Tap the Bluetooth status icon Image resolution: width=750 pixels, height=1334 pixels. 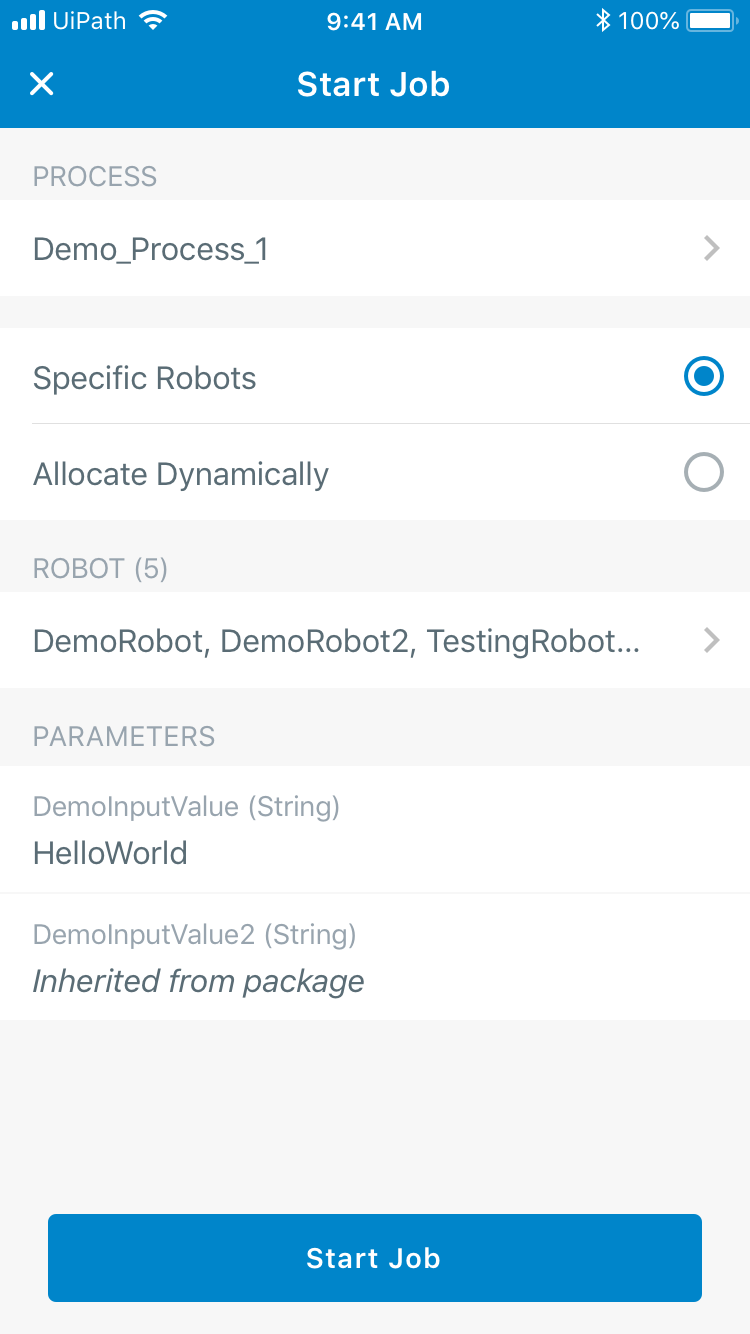point(602,21)
